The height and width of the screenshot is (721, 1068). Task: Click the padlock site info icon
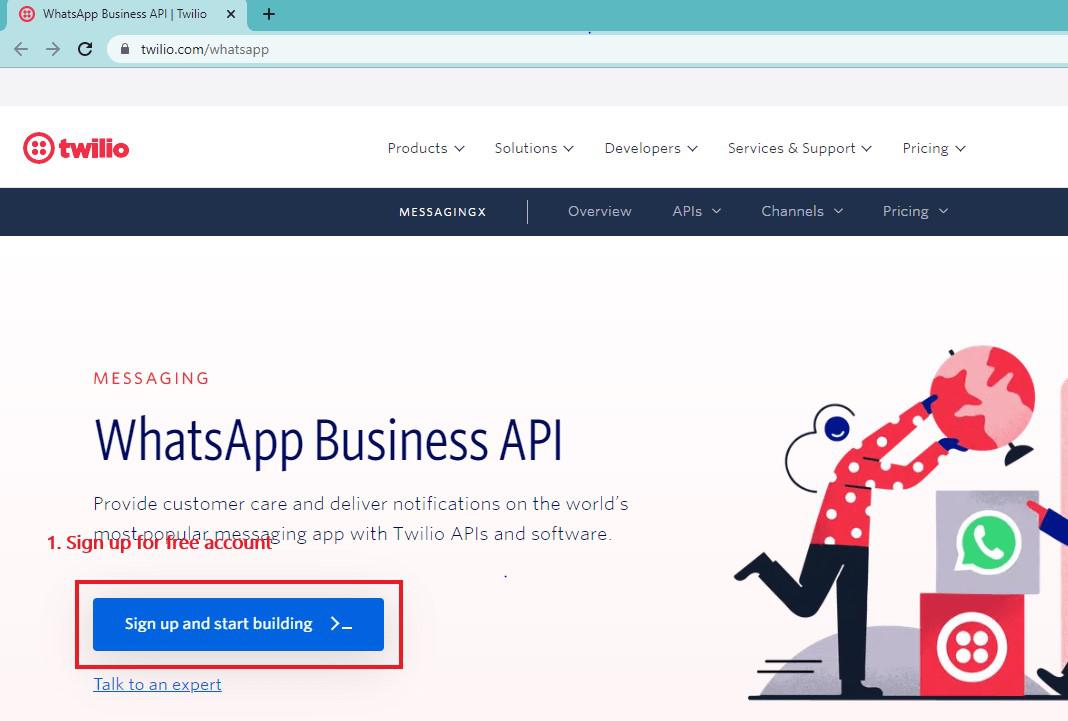[x=124, y=49]
